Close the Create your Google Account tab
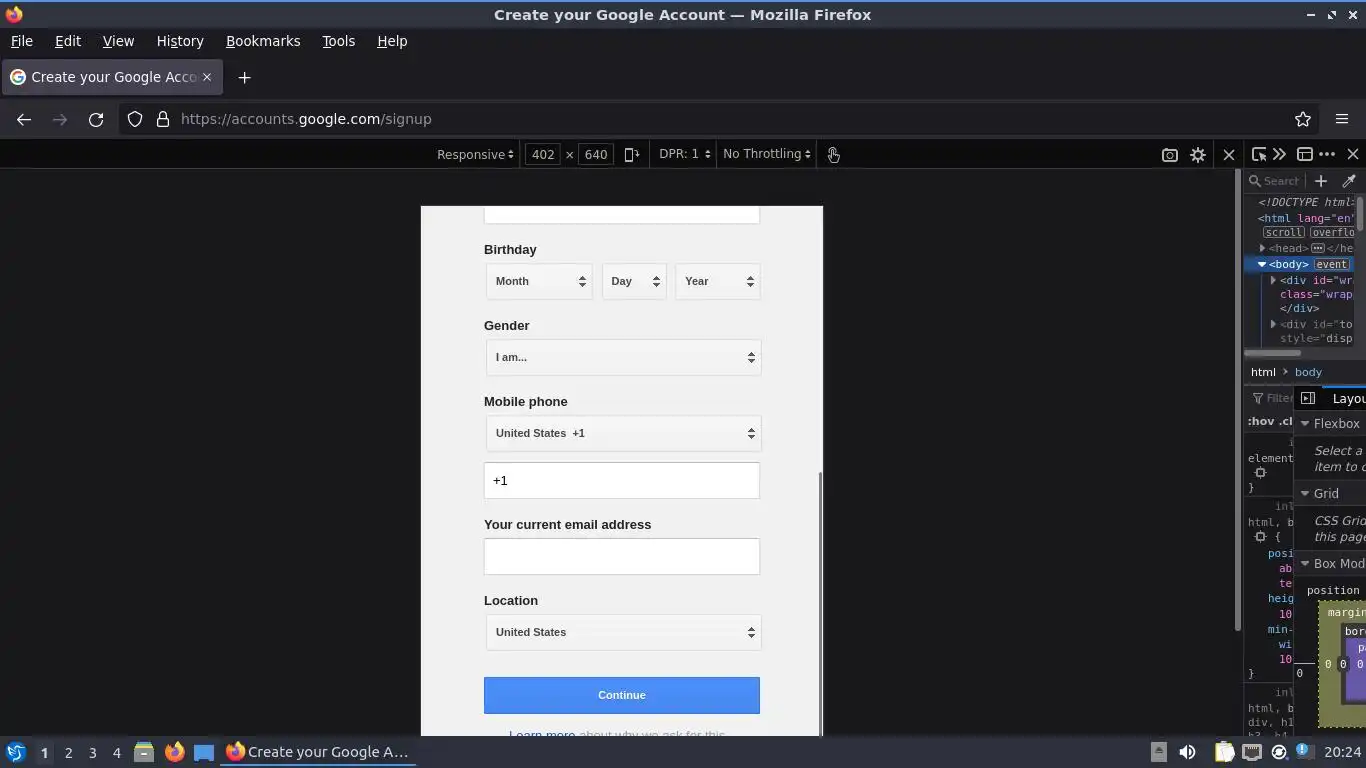 207,77
